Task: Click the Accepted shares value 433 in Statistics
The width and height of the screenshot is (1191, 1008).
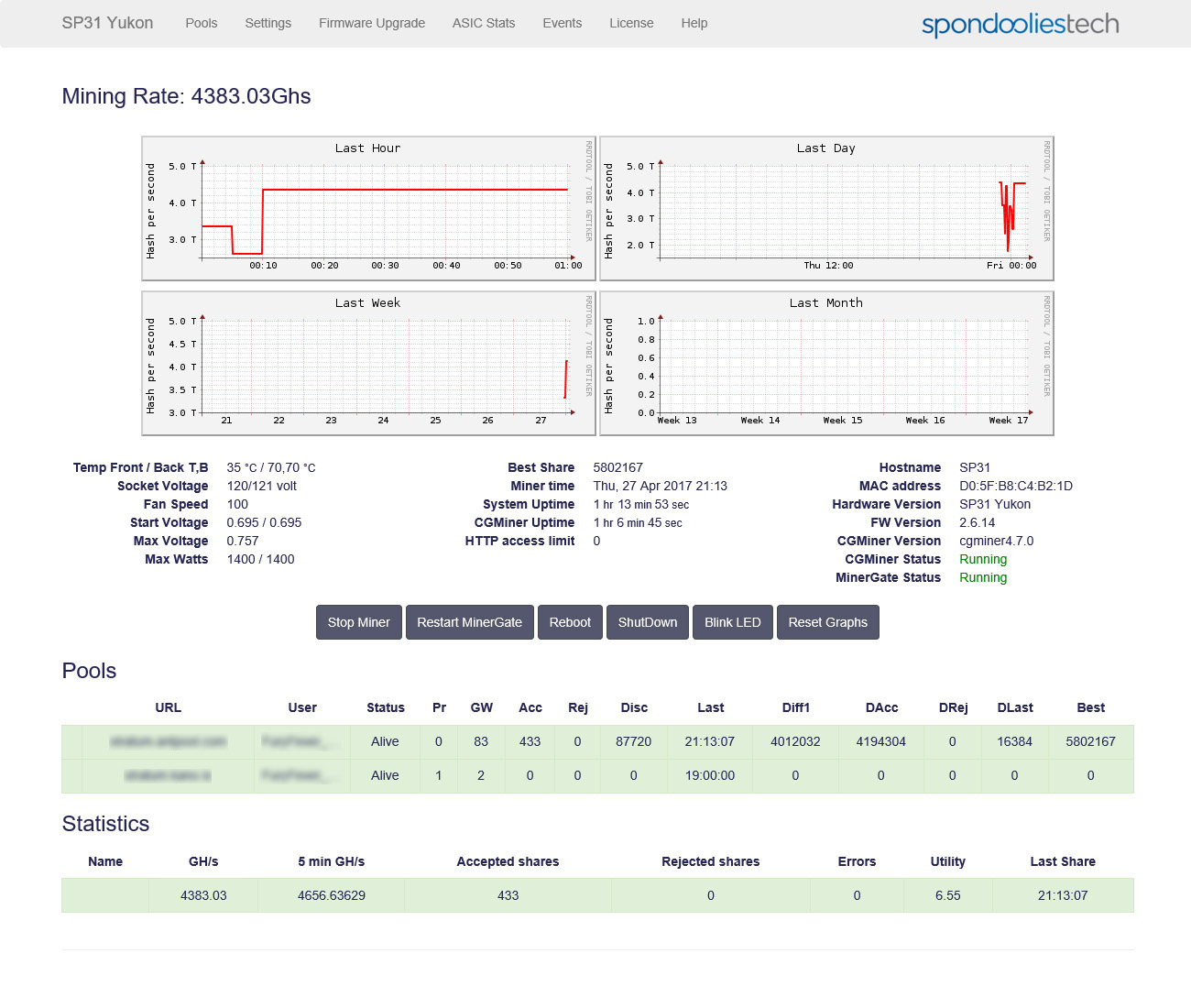Action: click(x=508, y=895)
